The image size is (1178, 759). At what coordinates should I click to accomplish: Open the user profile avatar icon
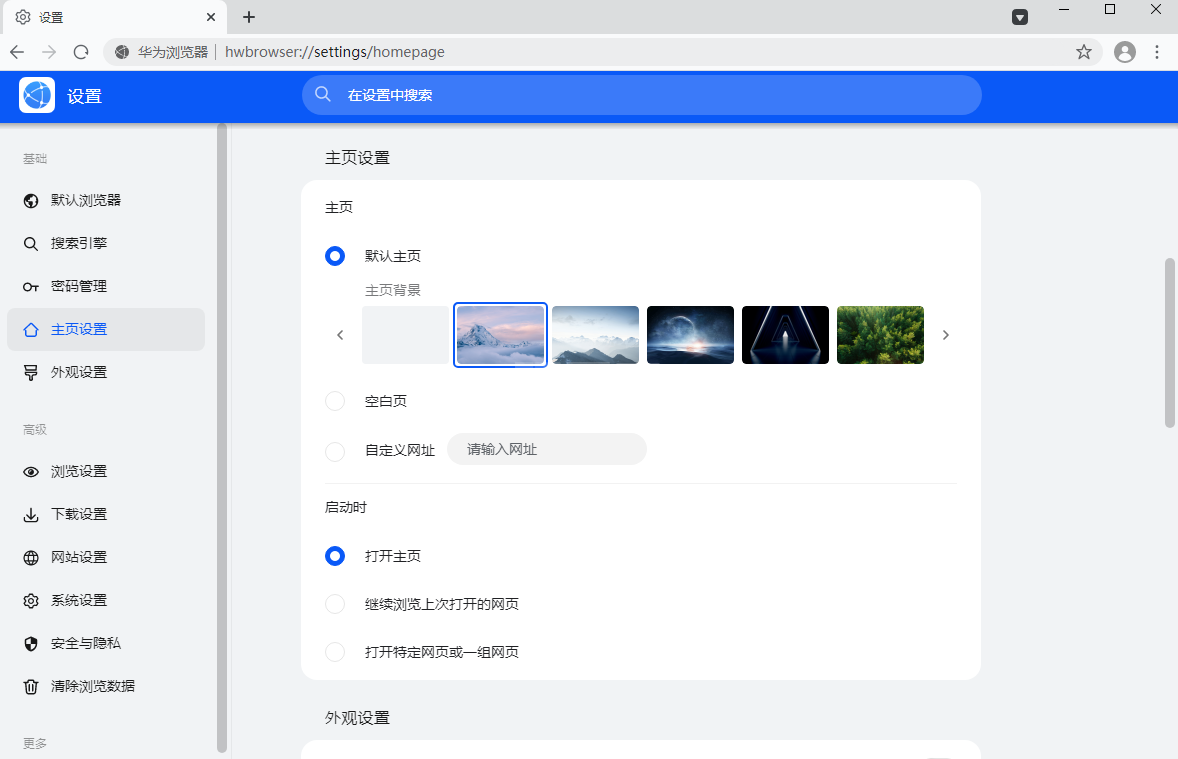point(1125,52)
